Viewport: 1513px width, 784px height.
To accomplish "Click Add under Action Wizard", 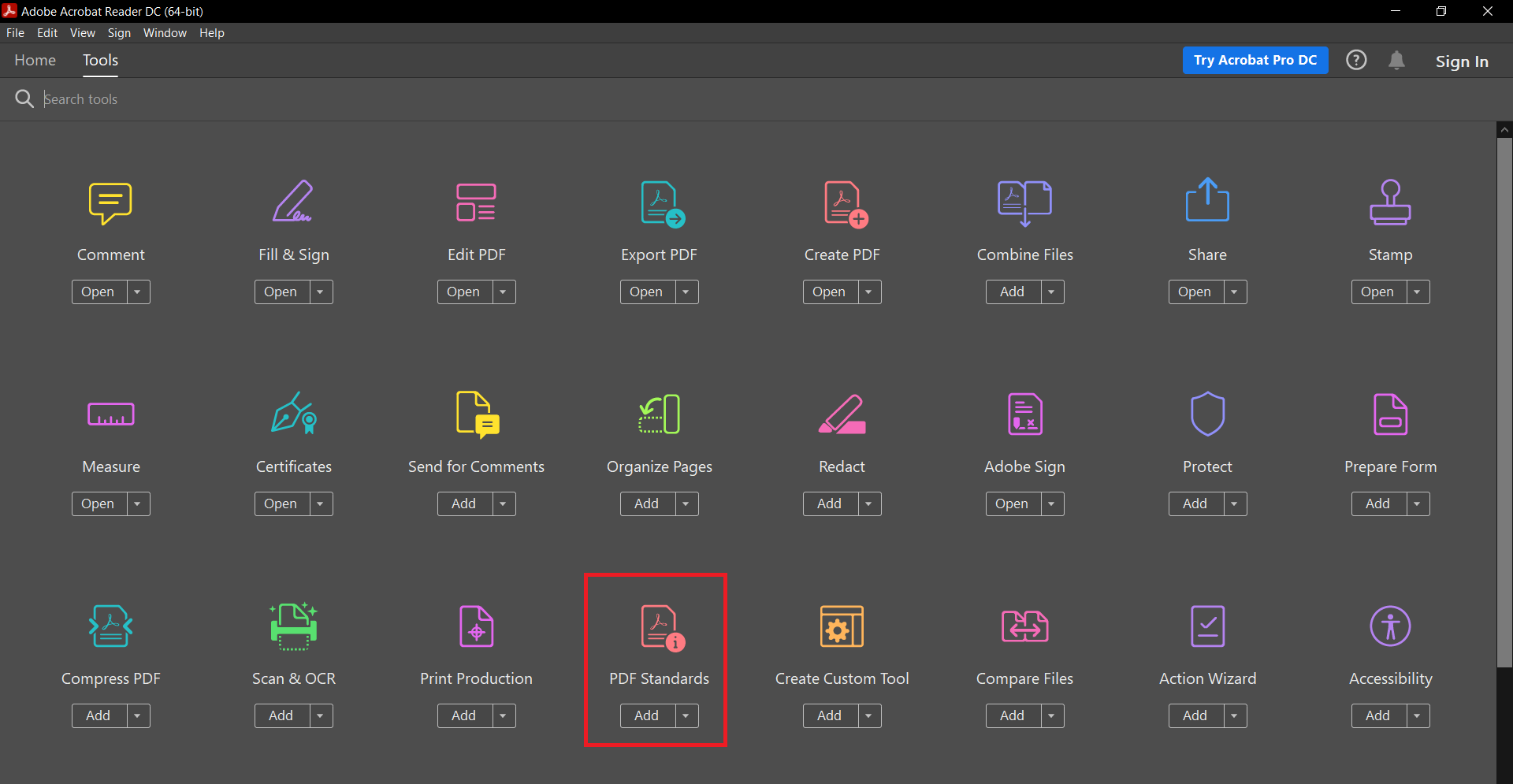I will pyautogui.click(x=1195, y=715).
